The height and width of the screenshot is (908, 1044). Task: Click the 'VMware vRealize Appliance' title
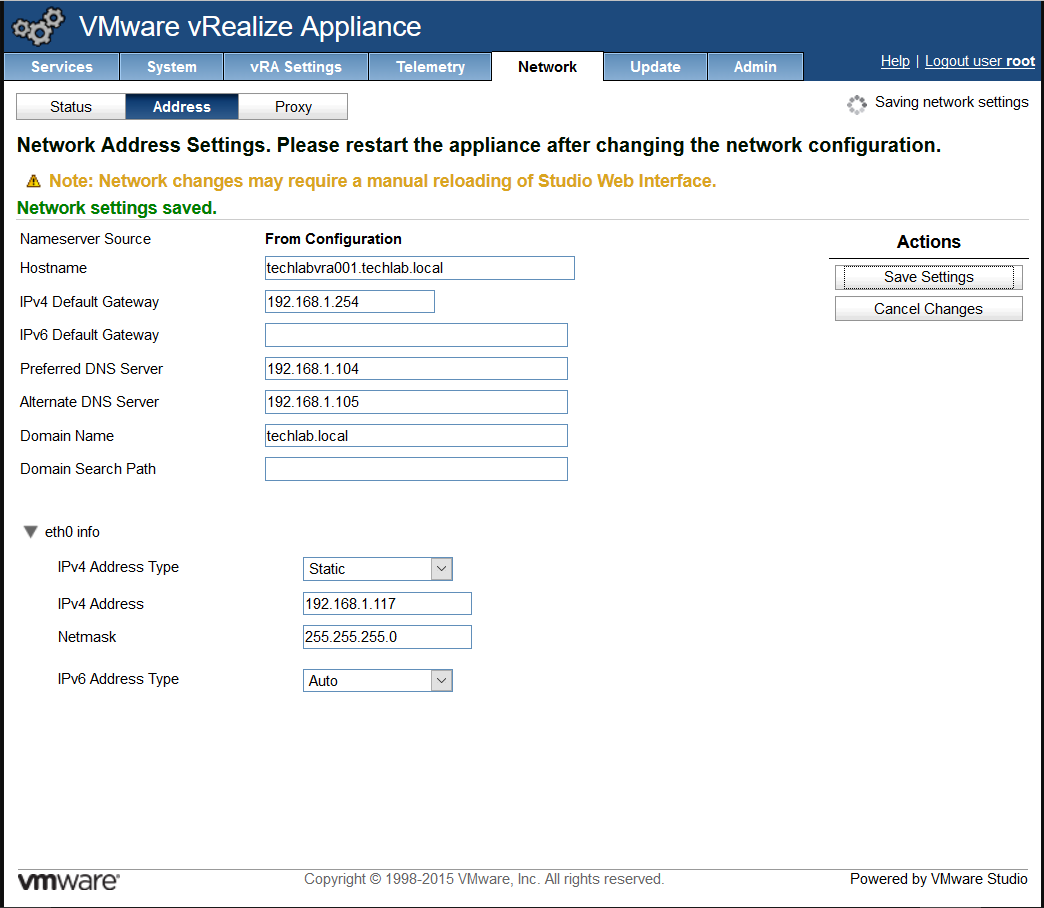click(x=250, y=27)
